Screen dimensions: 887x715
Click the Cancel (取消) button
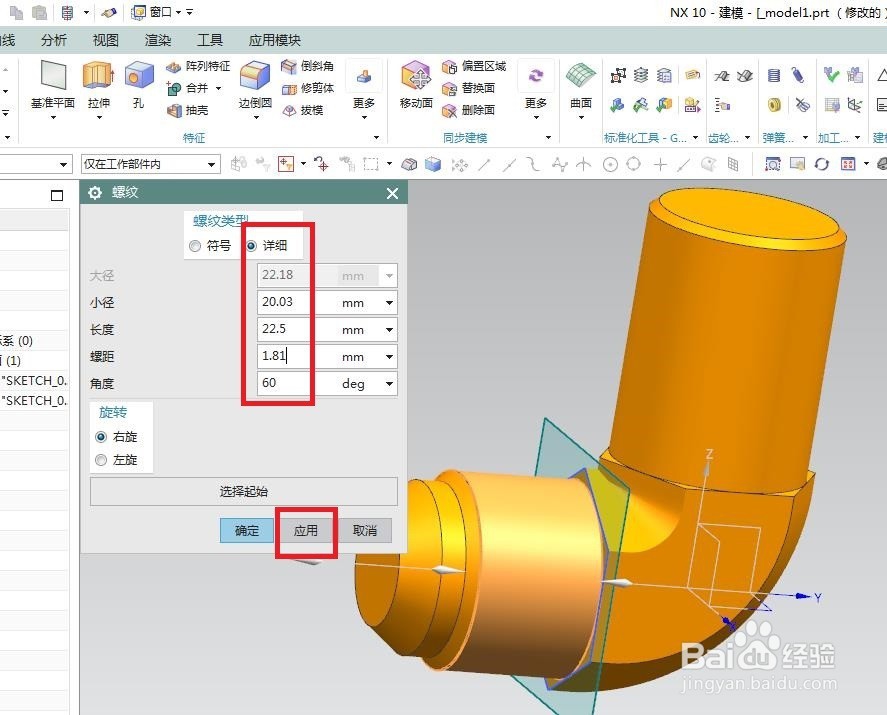(365, 531)
